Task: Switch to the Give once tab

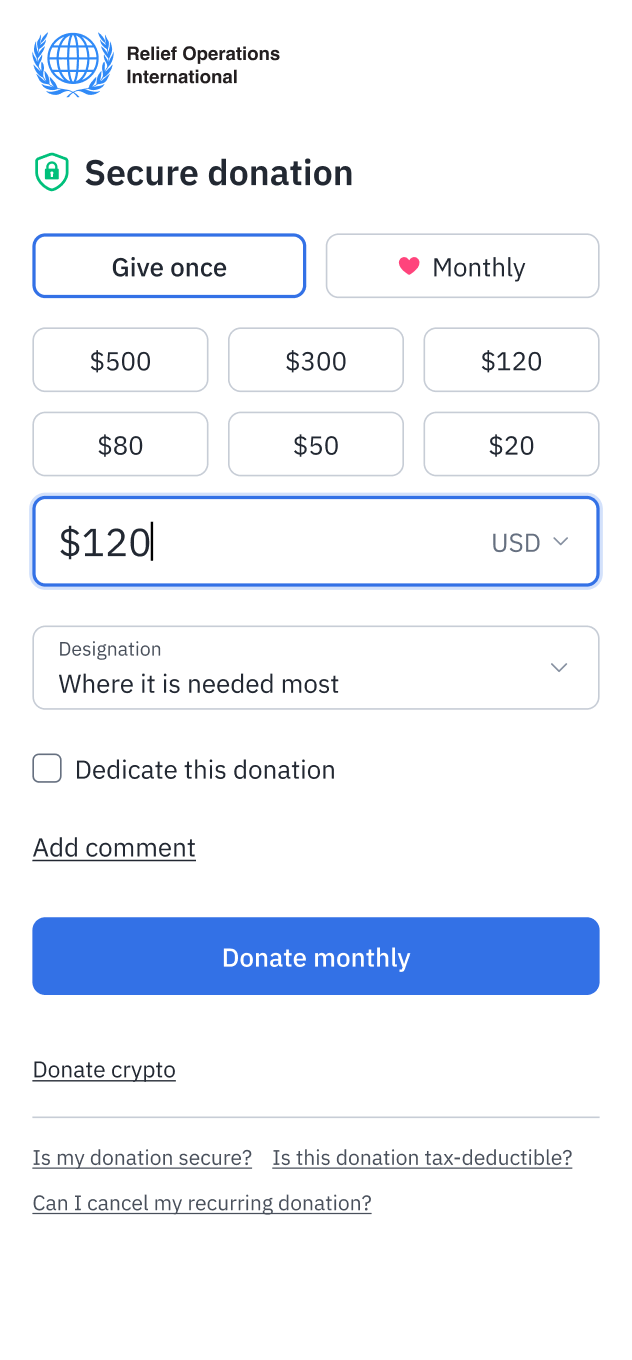Action: click(x=169, y=266)
